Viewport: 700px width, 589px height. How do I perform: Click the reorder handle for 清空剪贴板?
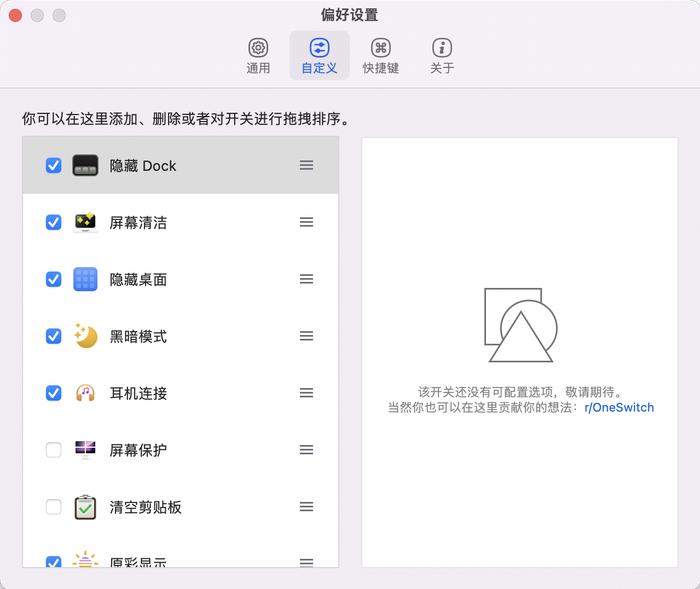click(306, 507)
